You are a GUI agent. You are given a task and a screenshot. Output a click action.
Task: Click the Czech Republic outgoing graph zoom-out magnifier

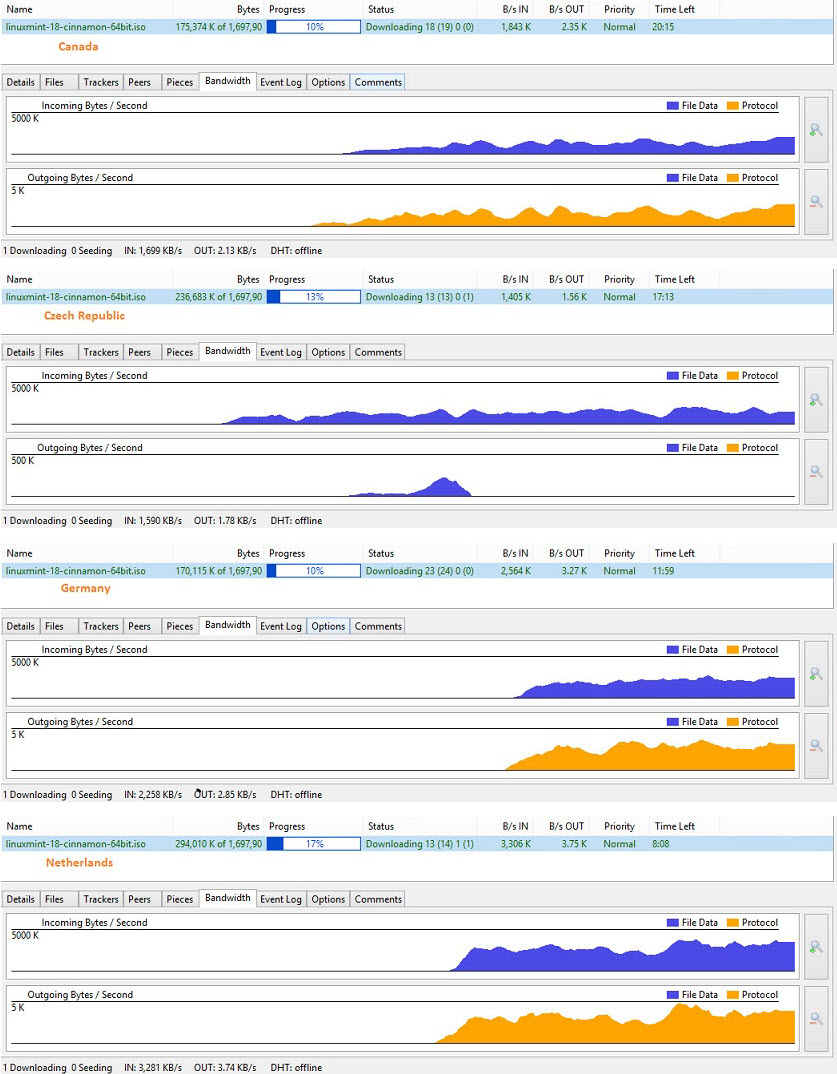pos(816,472)
